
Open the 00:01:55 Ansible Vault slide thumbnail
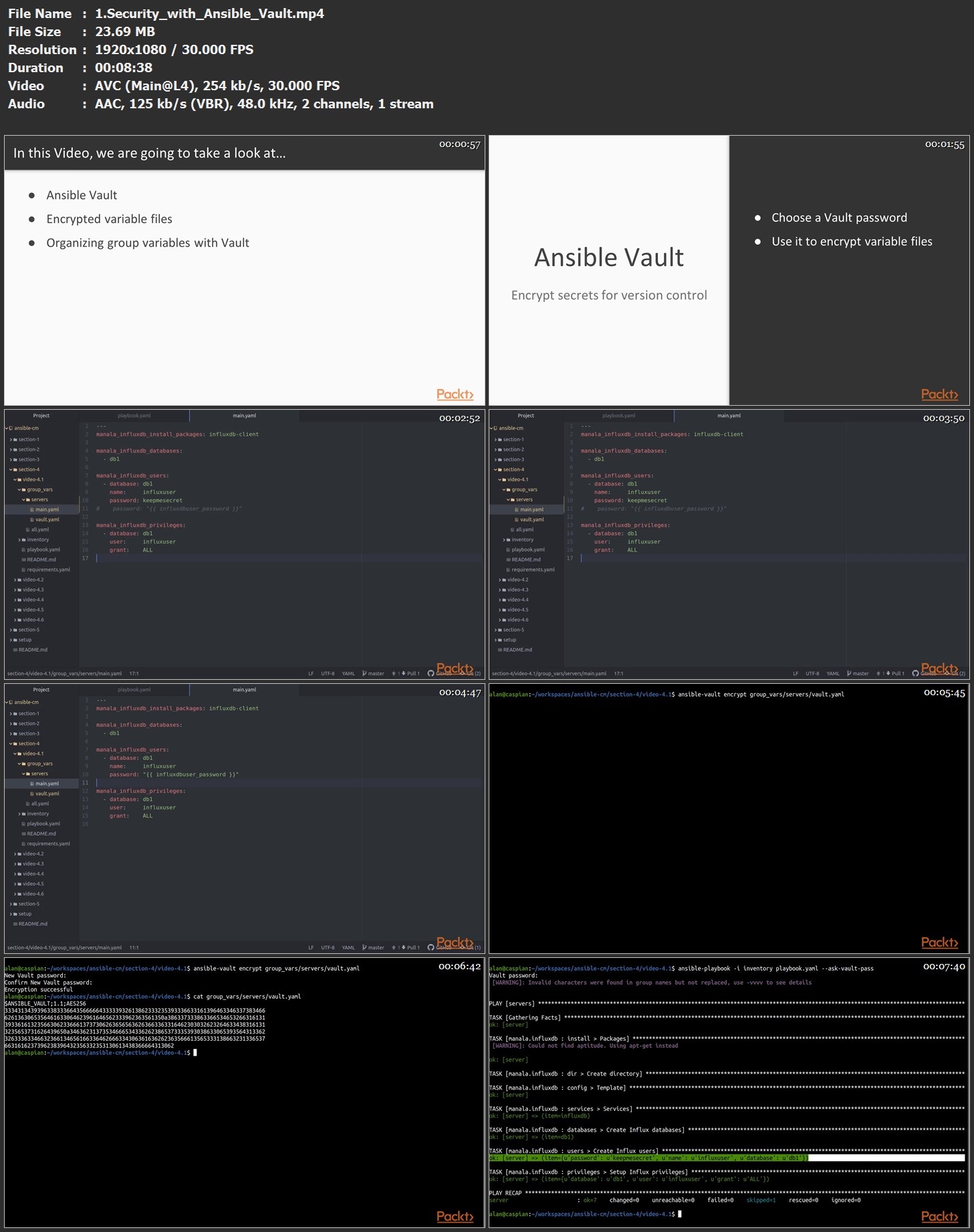coord(729,270)
